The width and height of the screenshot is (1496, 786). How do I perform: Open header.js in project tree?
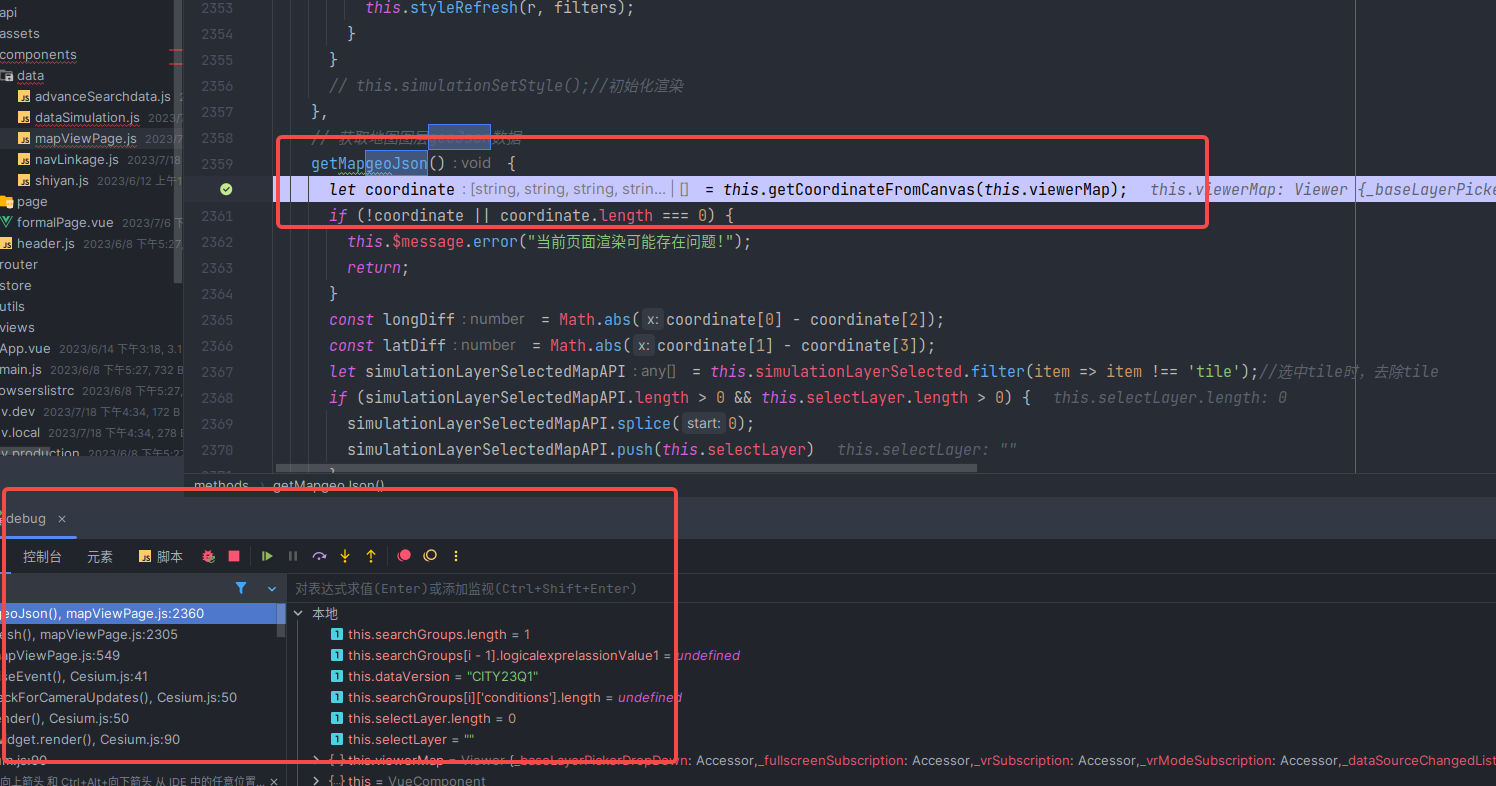coord(46,244)
